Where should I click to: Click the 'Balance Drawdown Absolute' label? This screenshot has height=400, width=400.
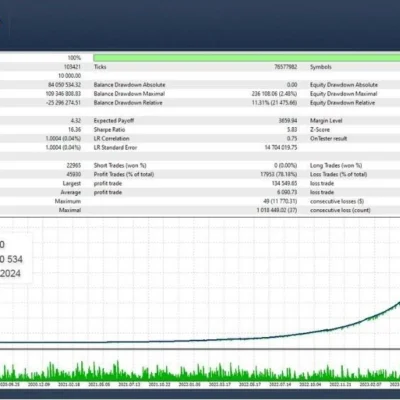pyautogui.click(x=129, y=85)
